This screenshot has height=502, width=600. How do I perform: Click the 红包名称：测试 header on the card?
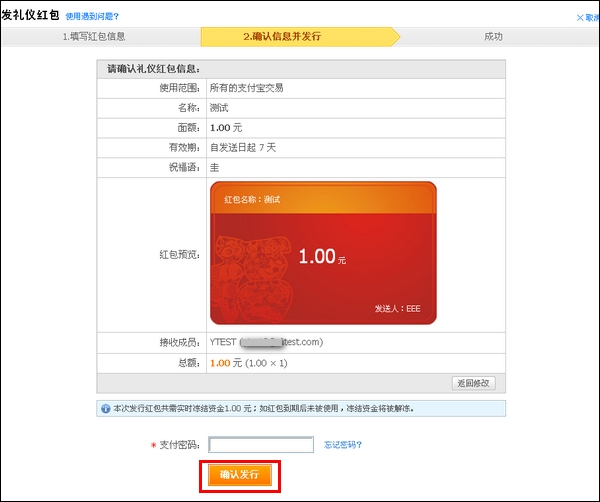click(252, 200)
